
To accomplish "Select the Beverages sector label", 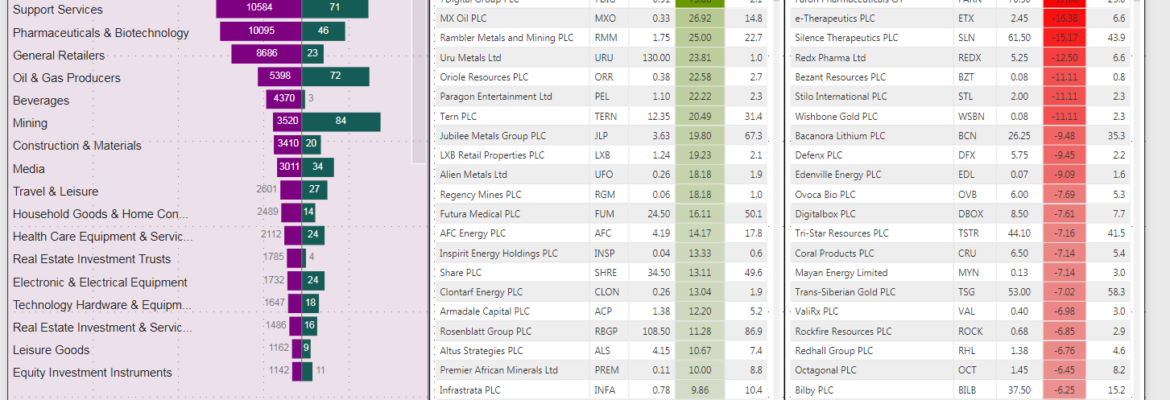I will pos(41,100).
